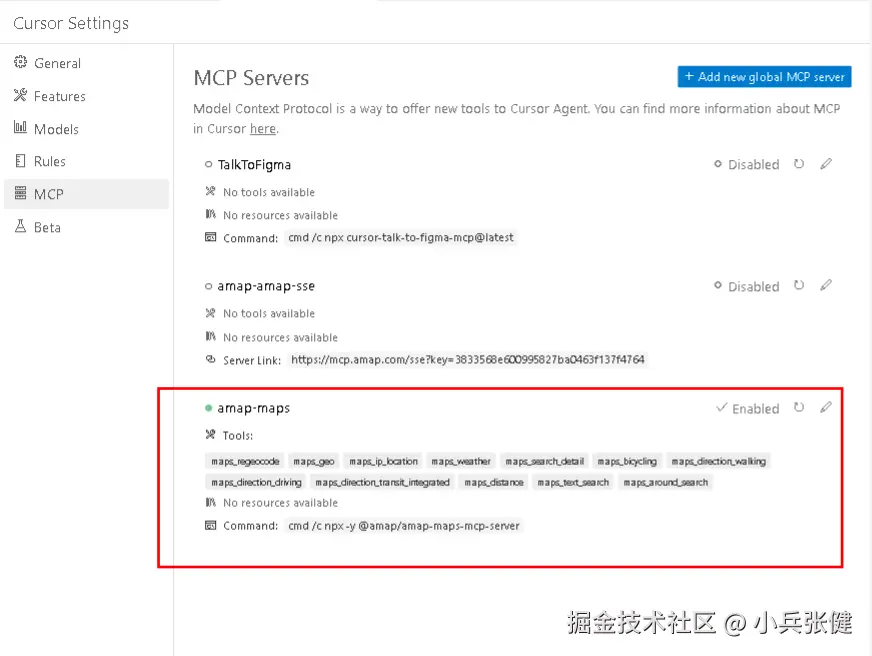Click amap-amap-sse 'No resources available' icon
The height and width of the screenshot is (656, 872).
coord(210,336)
